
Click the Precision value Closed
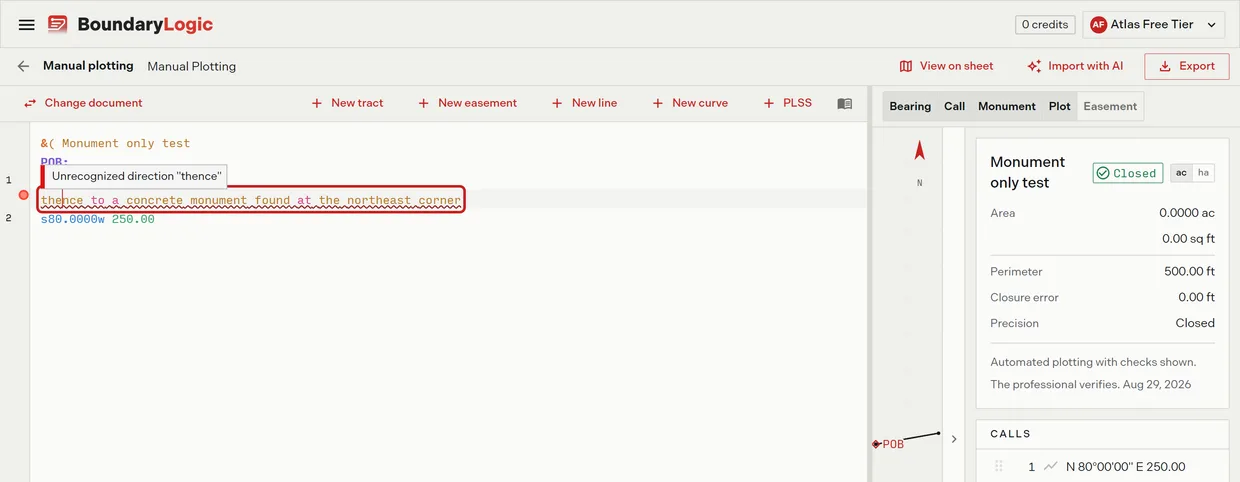(x=1195, y=323)
